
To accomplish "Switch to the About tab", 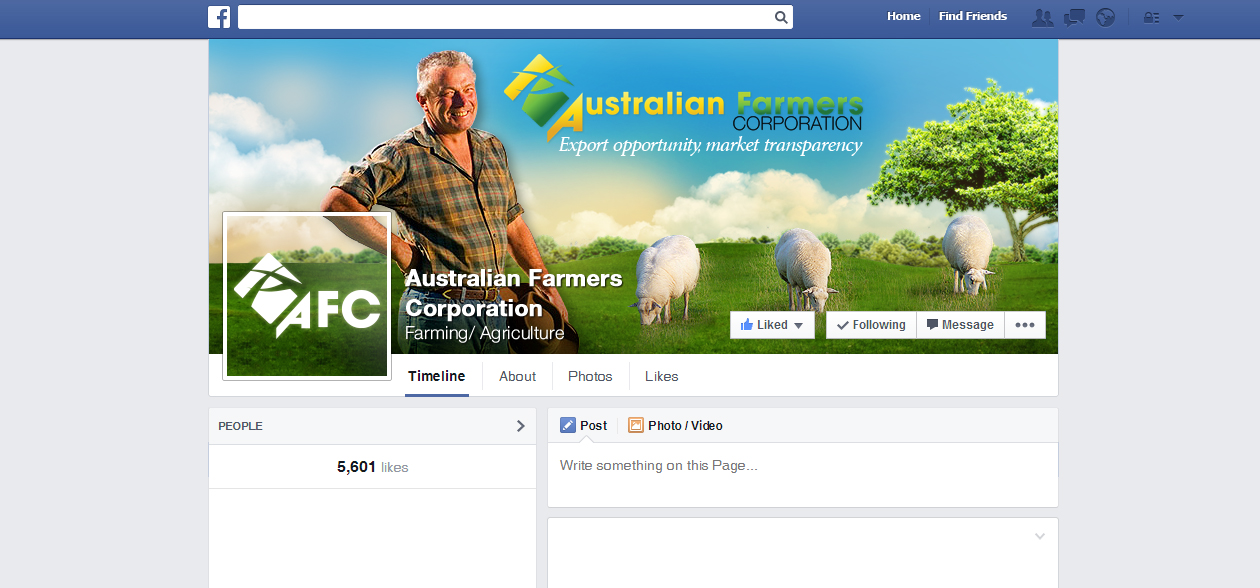I will [518, 376].
